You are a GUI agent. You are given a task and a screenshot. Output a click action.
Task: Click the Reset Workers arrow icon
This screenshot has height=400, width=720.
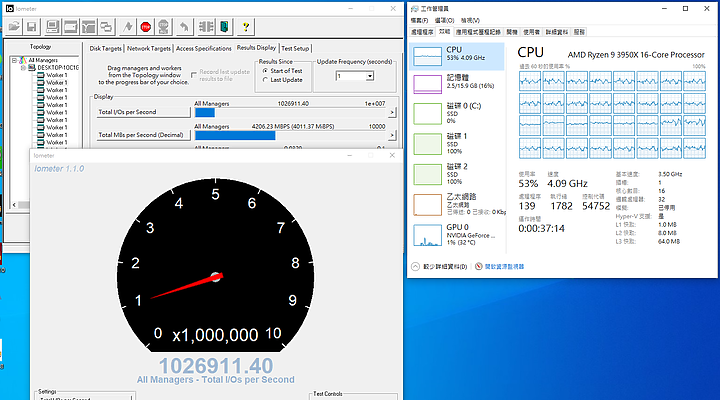[x=184, y=27]
